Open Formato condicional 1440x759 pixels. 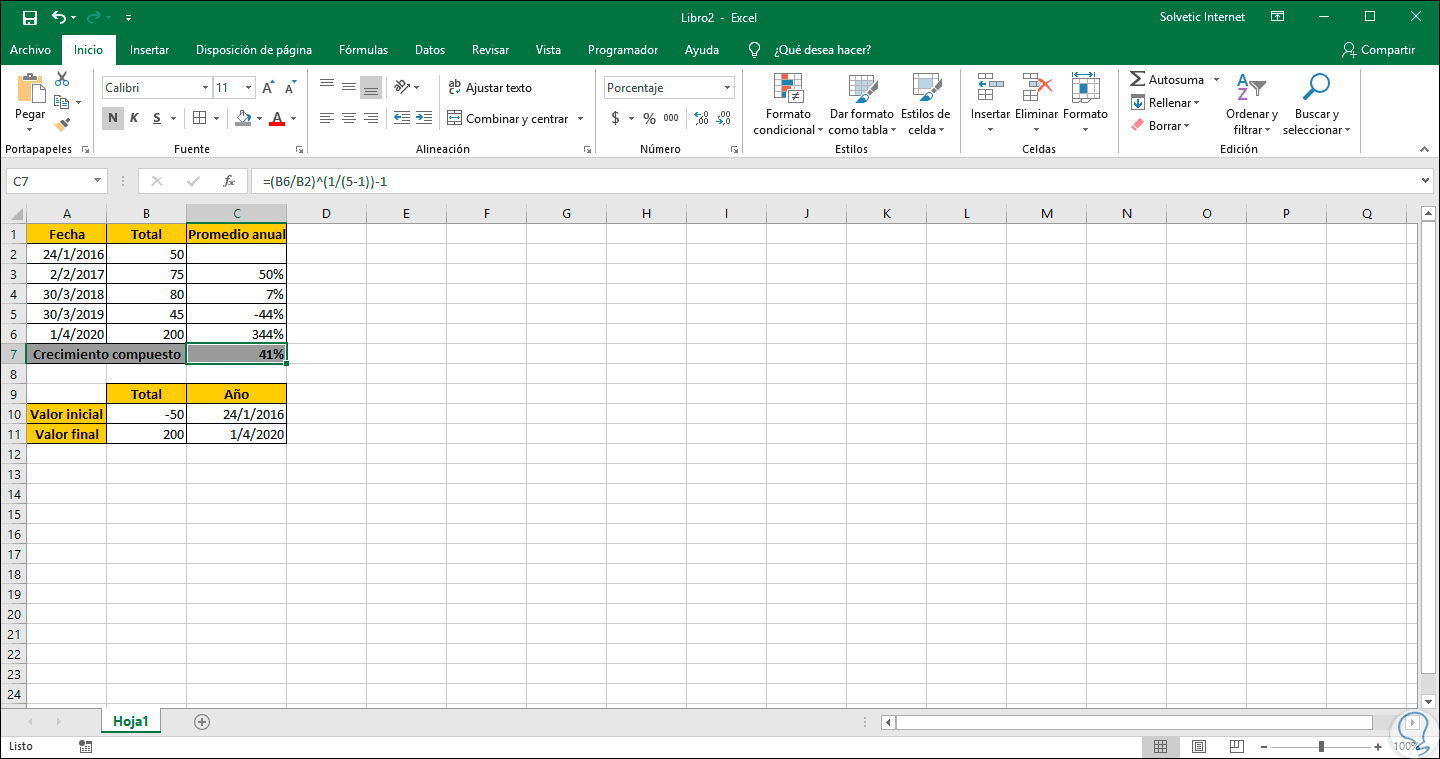788,104
